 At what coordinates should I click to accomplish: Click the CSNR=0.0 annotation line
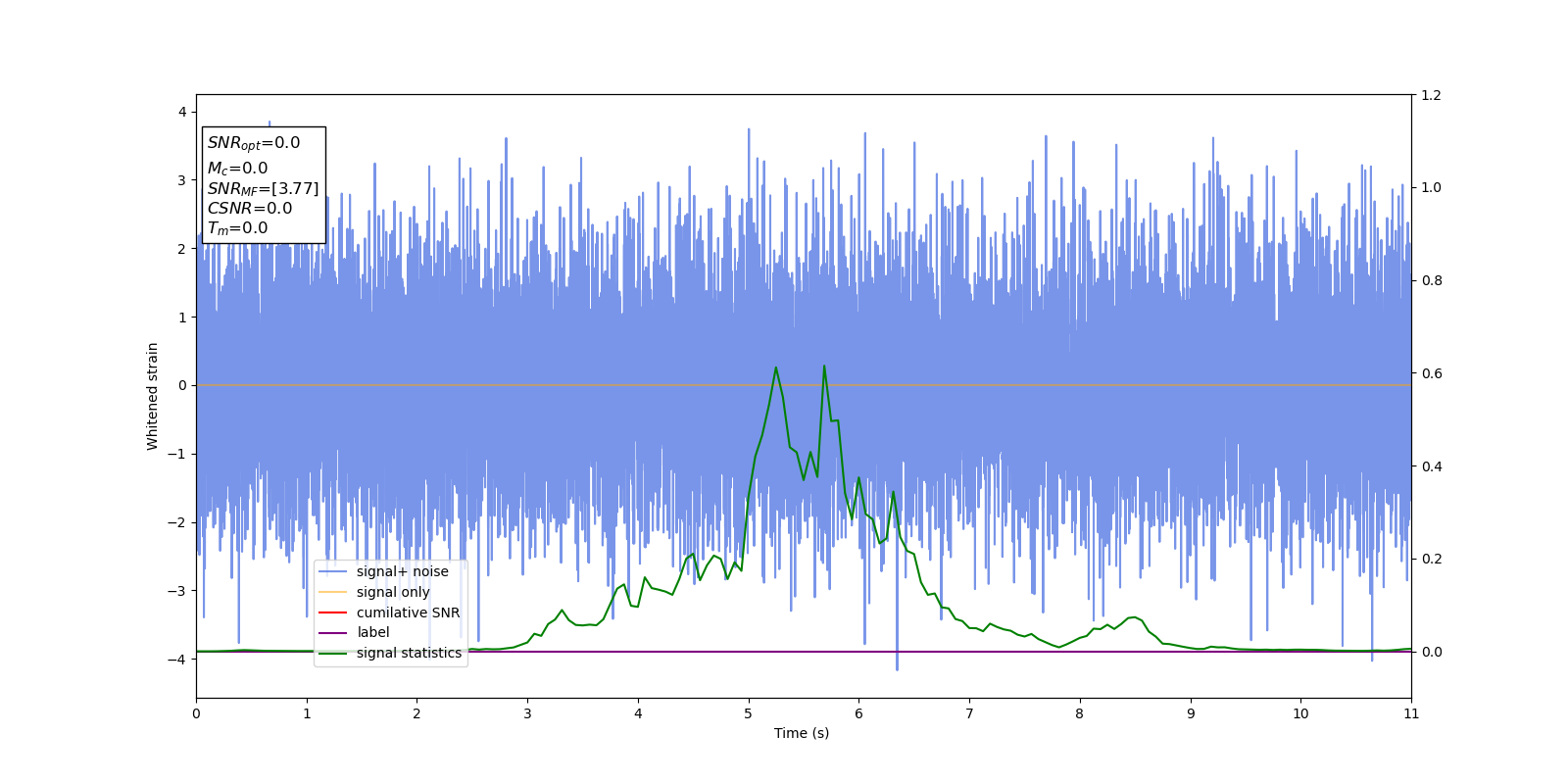(x=250, y=208)
